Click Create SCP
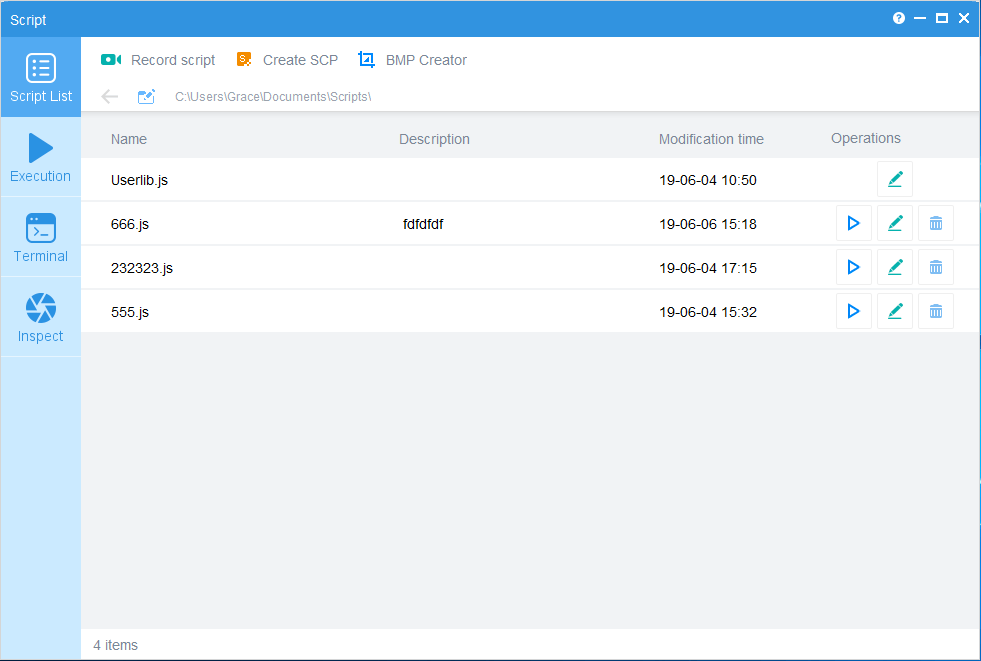This screenshot has height=661, width=981. [x=287, y=60]
